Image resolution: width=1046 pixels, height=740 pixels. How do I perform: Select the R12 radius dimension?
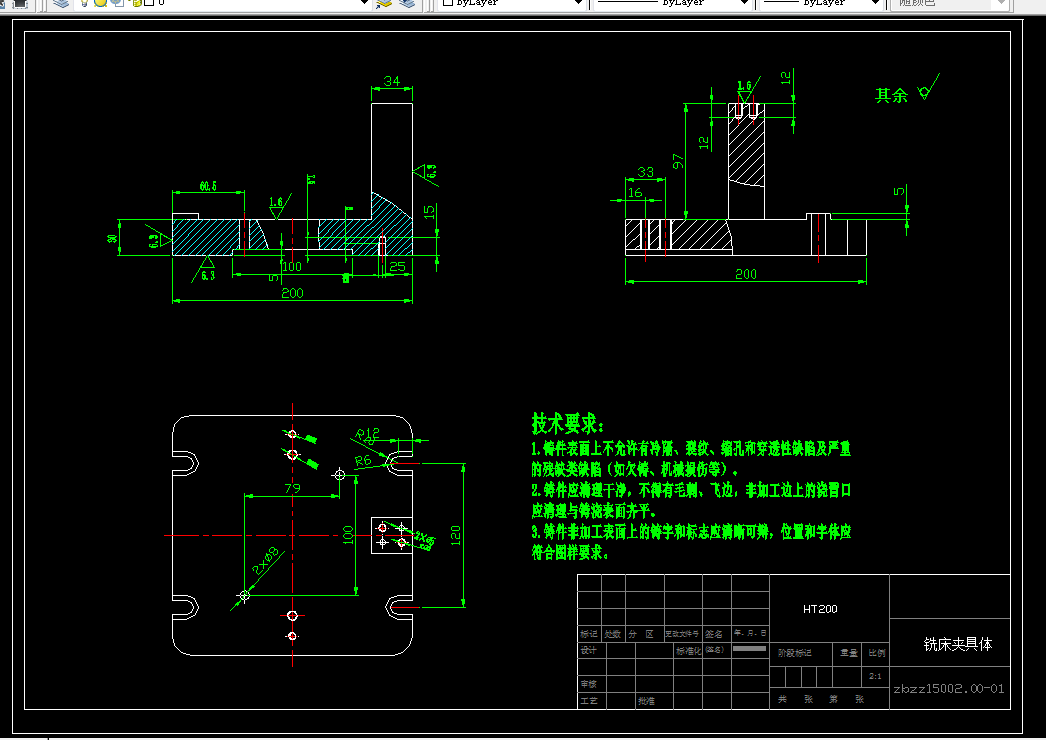point(367,434)
